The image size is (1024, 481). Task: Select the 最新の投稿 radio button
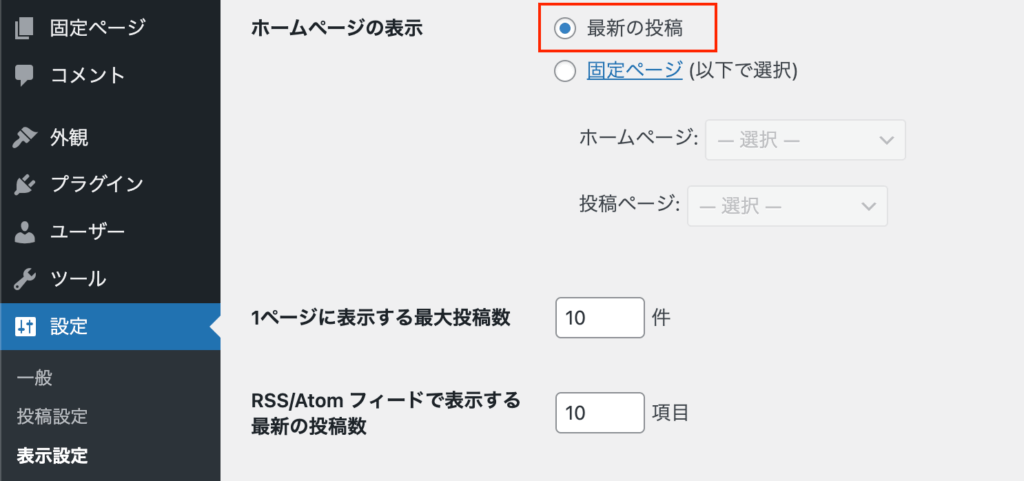pyautogui.click(x=565, y=28)
